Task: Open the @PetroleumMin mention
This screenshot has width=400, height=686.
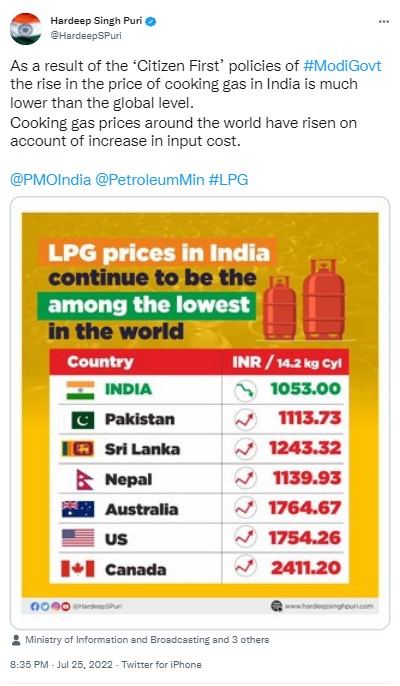Action: (150, 180)
